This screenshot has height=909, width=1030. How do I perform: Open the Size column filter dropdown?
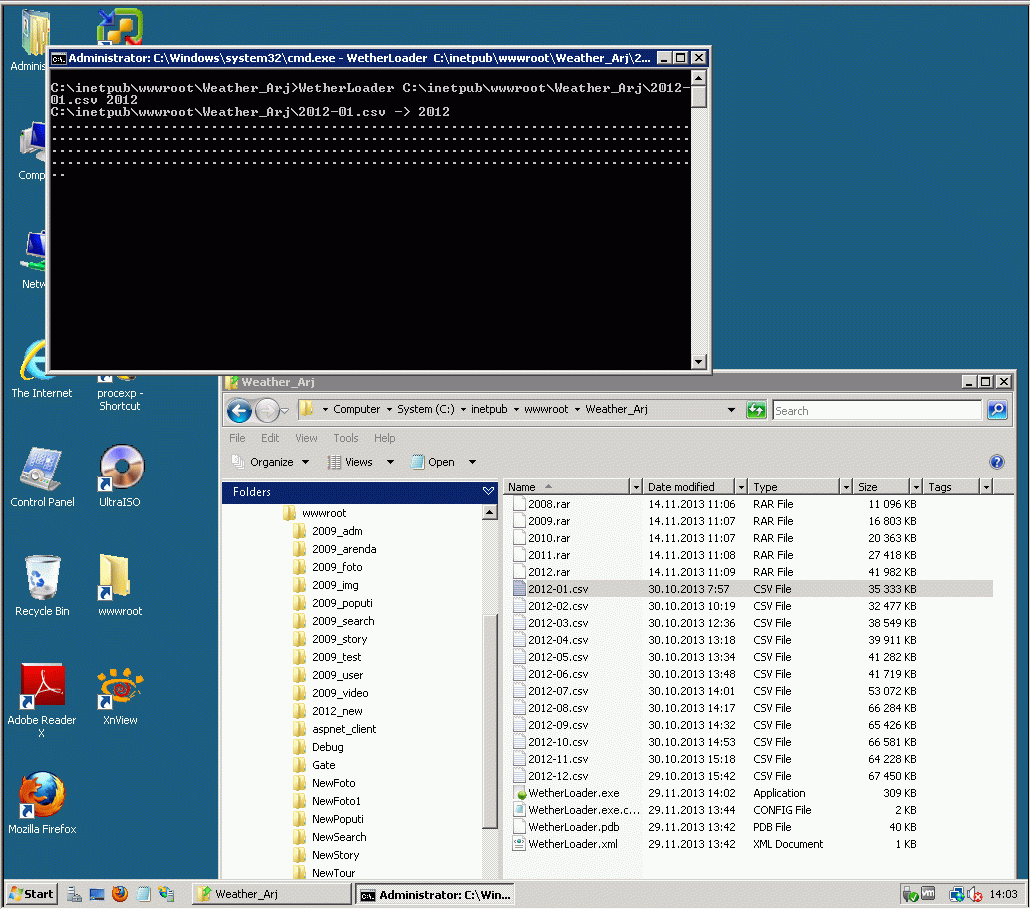pos(916,487)
